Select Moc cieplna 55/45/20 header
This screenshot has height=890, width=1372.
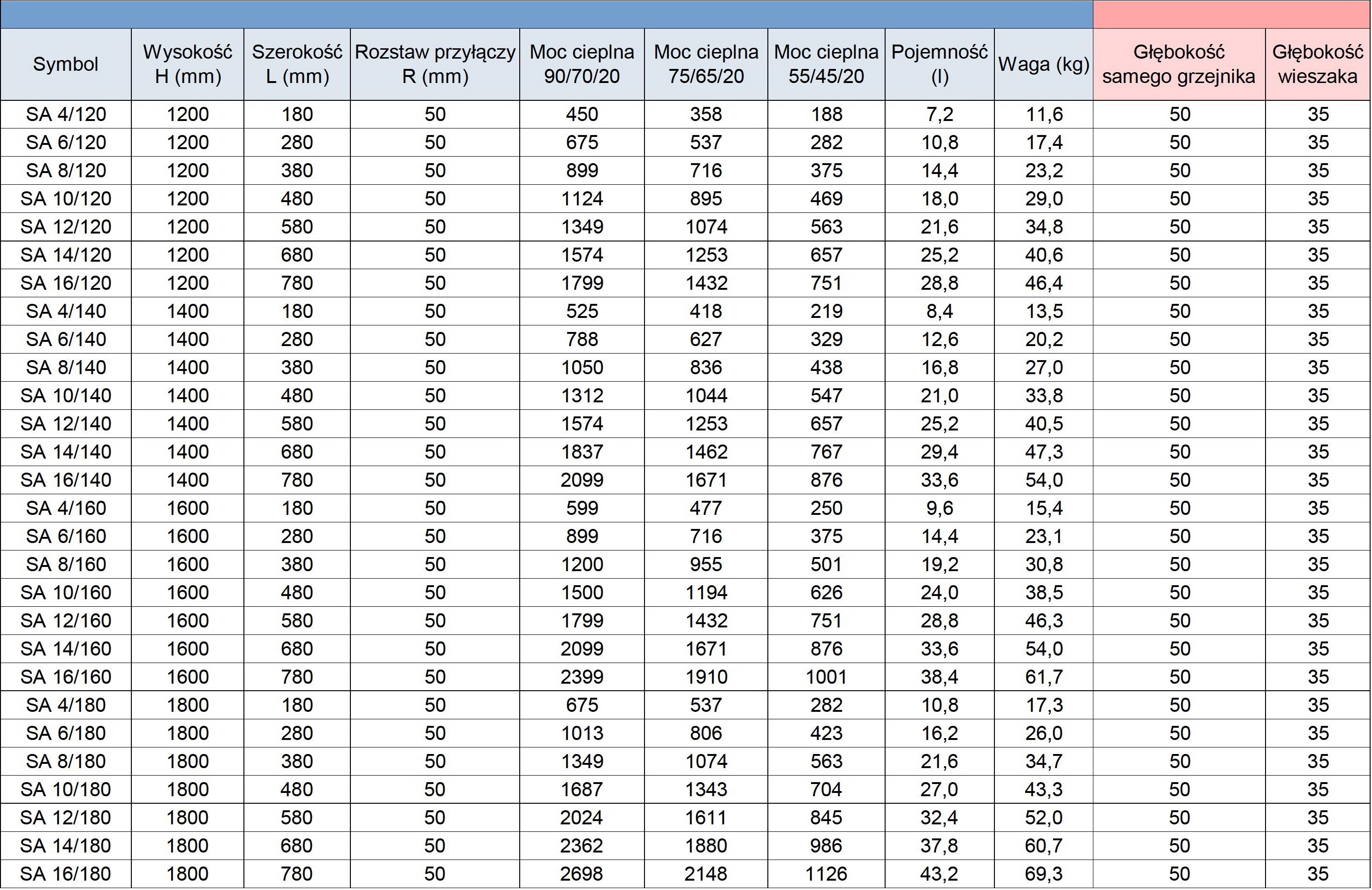click(826, 64)
